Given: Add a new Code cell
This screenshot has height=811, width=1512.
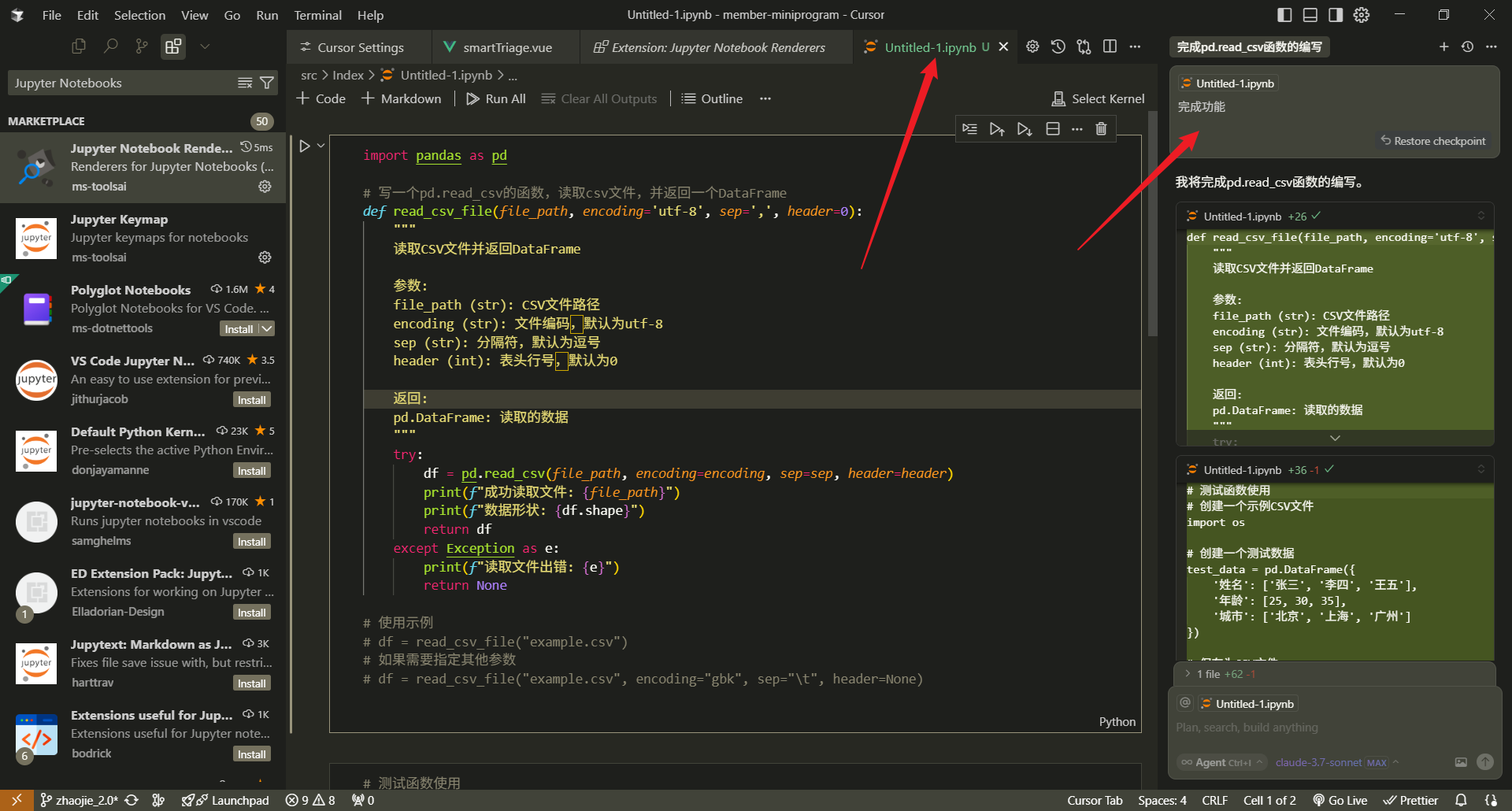Looking at the screenshot, I should click(321, 98).
